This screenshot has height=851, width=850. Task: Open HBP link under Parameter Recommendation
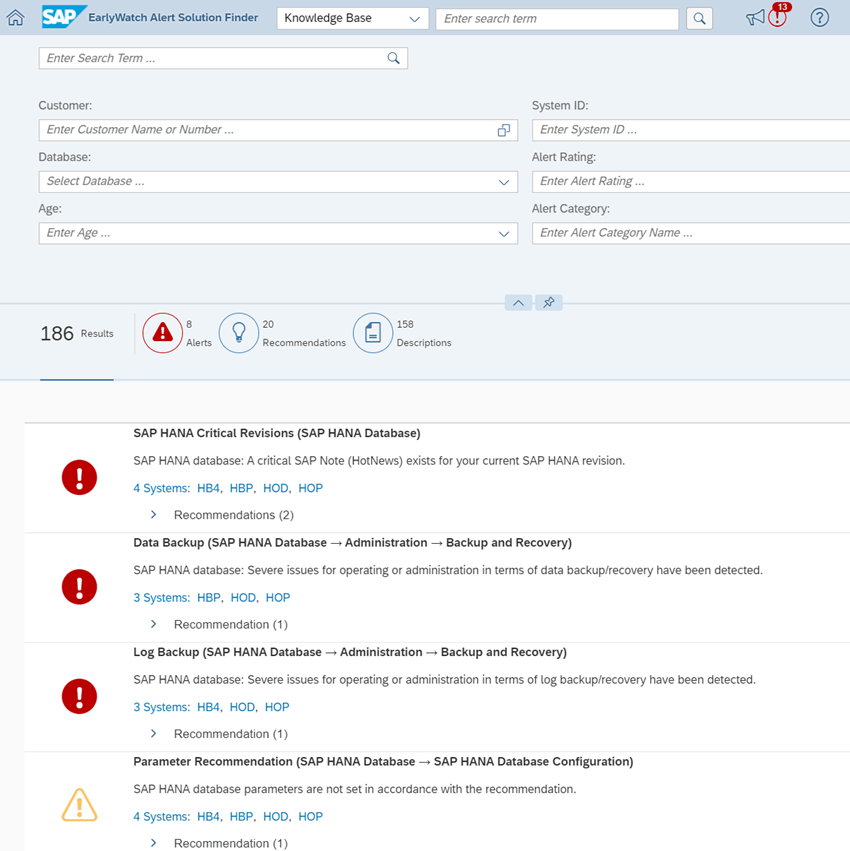click(x=241, y=817)
